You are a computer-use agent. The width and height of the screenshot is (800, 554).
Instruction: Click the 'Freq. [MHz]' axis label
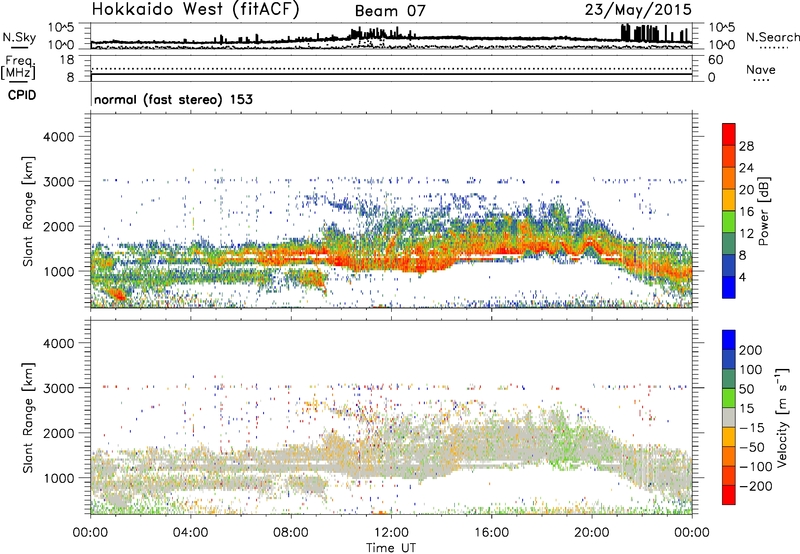click(19, 67)
